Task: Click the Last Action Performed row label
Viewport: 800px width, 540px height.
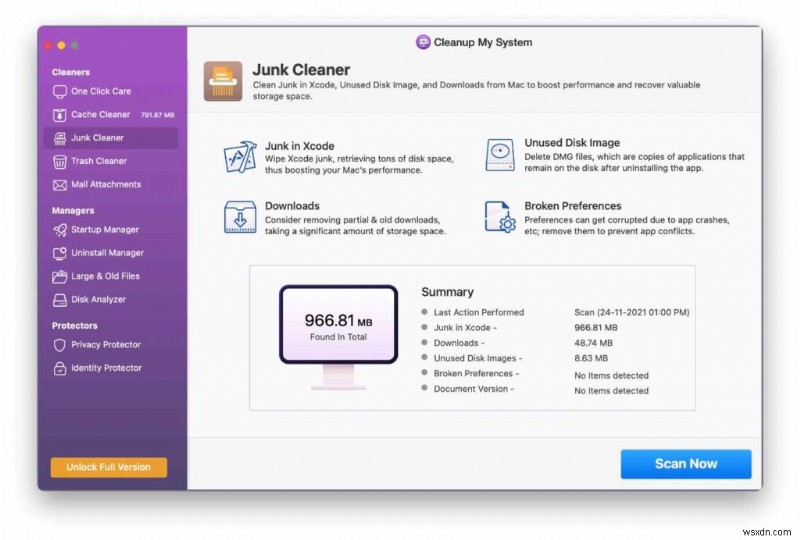Action: coord(479,312)
